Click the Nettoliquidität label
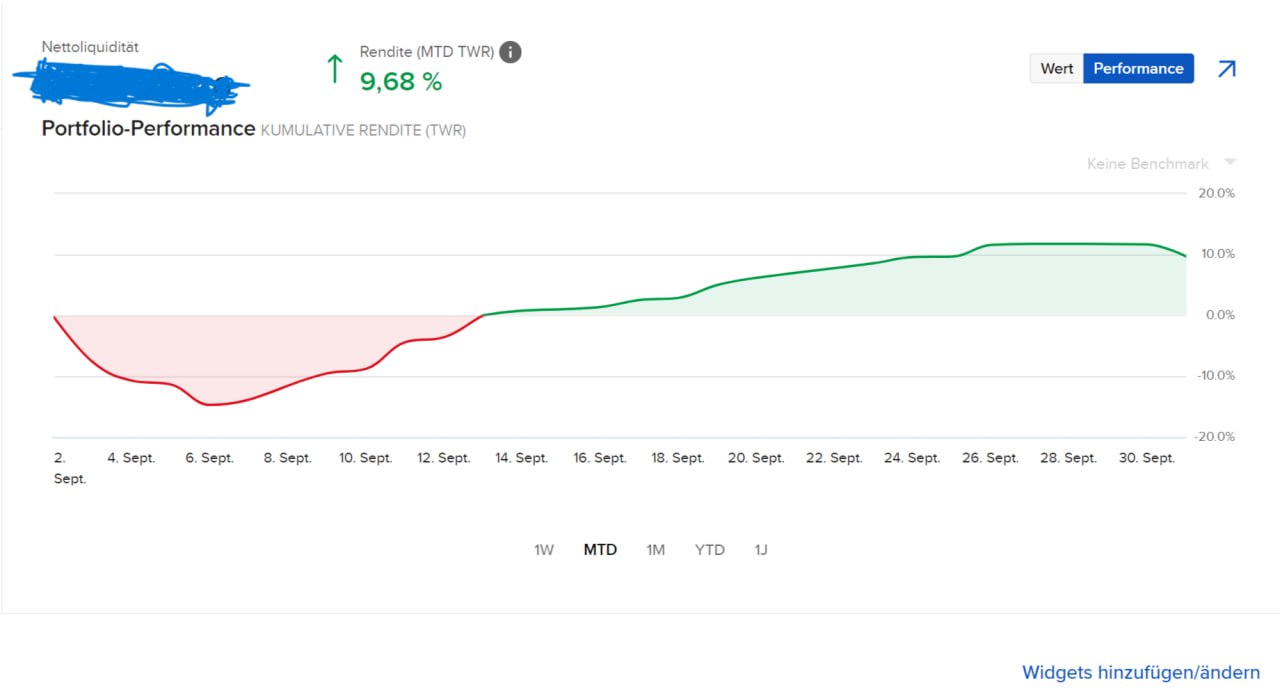The height and width of the screenshot is (699, 1280). [x=89, y=46]
